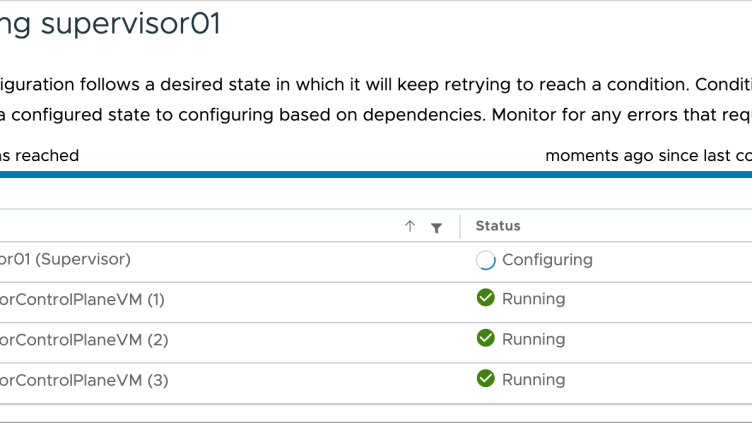
Task: Click the column divider beside Status header
Action: point(460,227)
